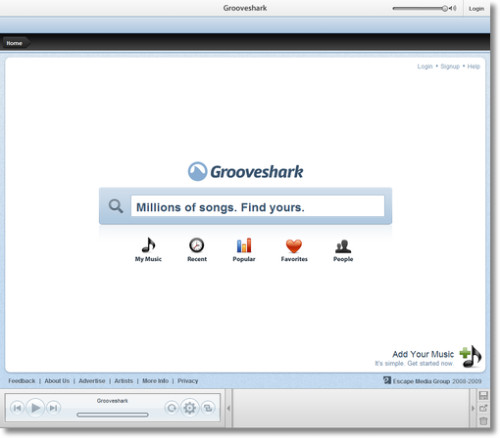Click the Login link in content area
This screenshot has height=438, width=500.
[x=425, y=66]
